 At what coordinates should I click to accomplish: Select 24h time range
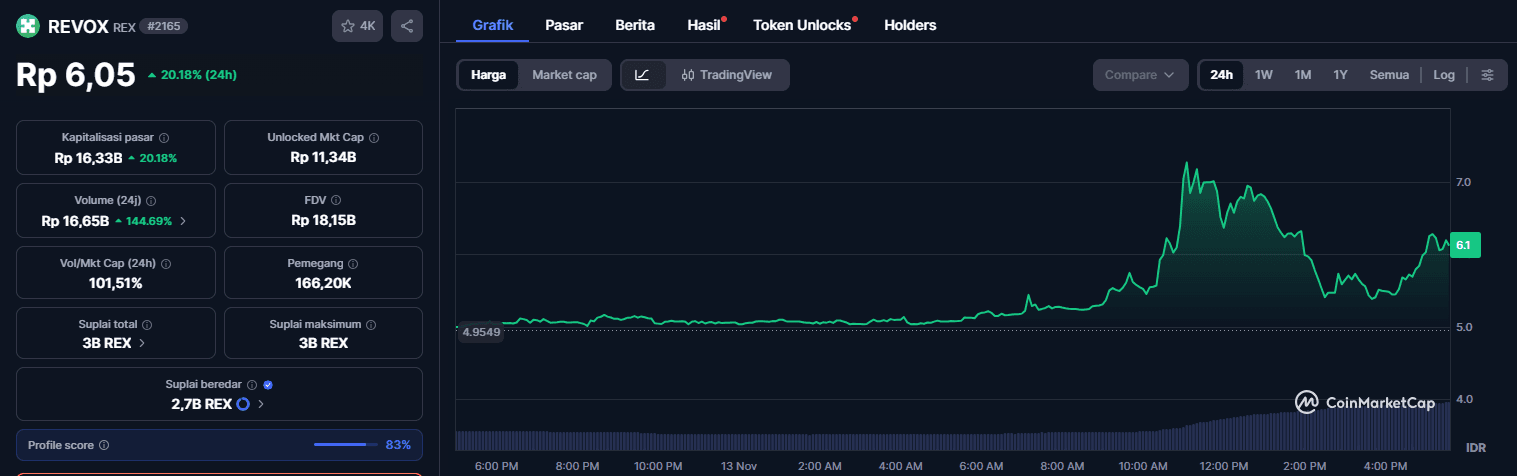1221,75
